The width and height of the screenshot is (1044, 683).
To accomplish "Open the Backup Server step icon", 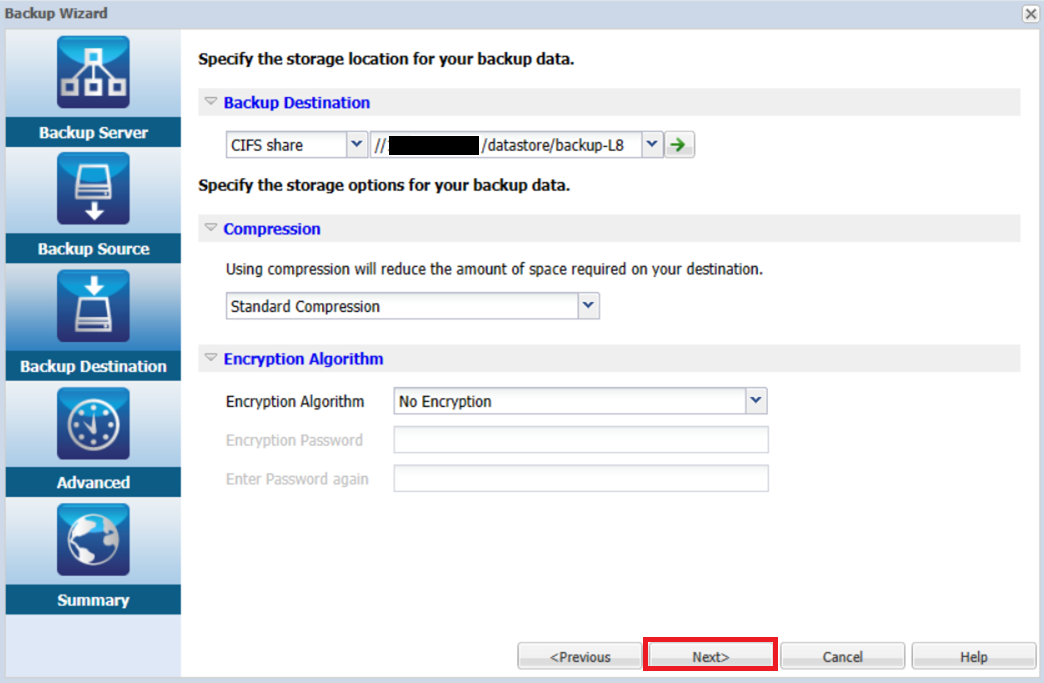I will [x=93, y=72].
